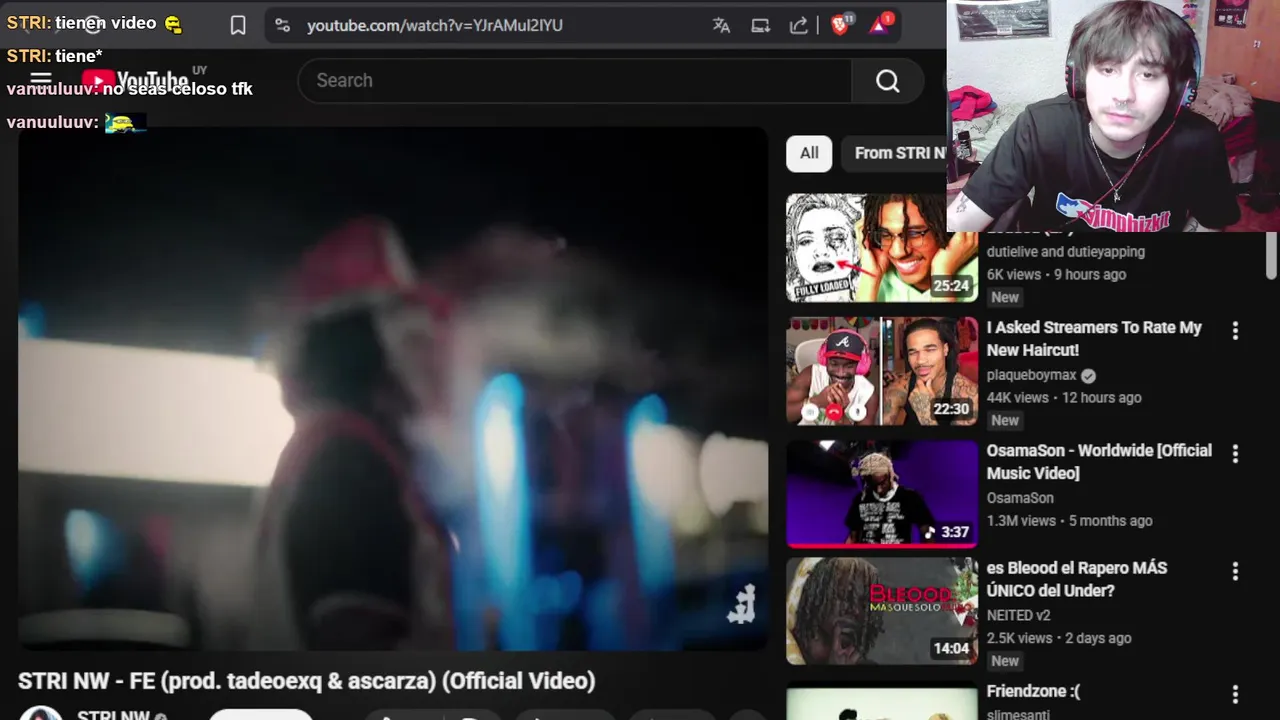Open 'I Asked Streamers To Rate My New Haircut!' title
The width and height of the screenshot is (1280, 720).
pyautogui.click(x=1094, y=339)
